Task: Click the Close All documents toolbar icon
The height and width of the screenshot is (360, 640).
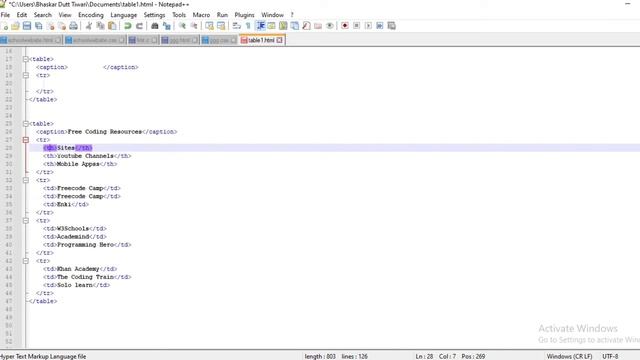Action: pos(62,26)
